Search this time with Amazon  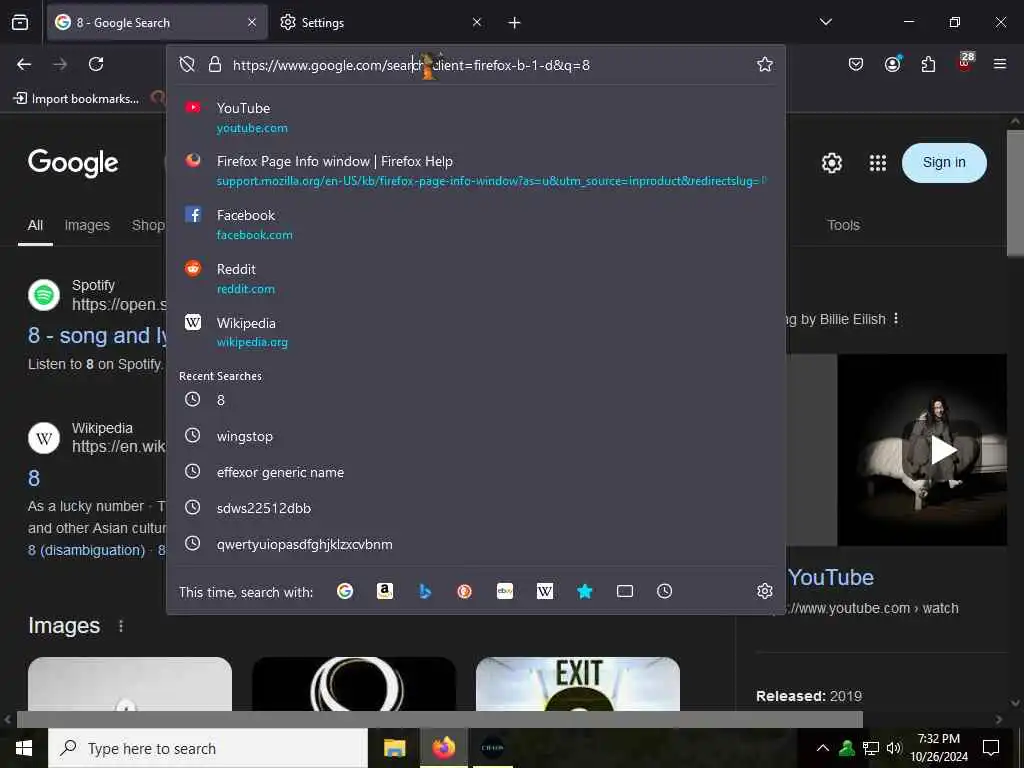point(385,592)
